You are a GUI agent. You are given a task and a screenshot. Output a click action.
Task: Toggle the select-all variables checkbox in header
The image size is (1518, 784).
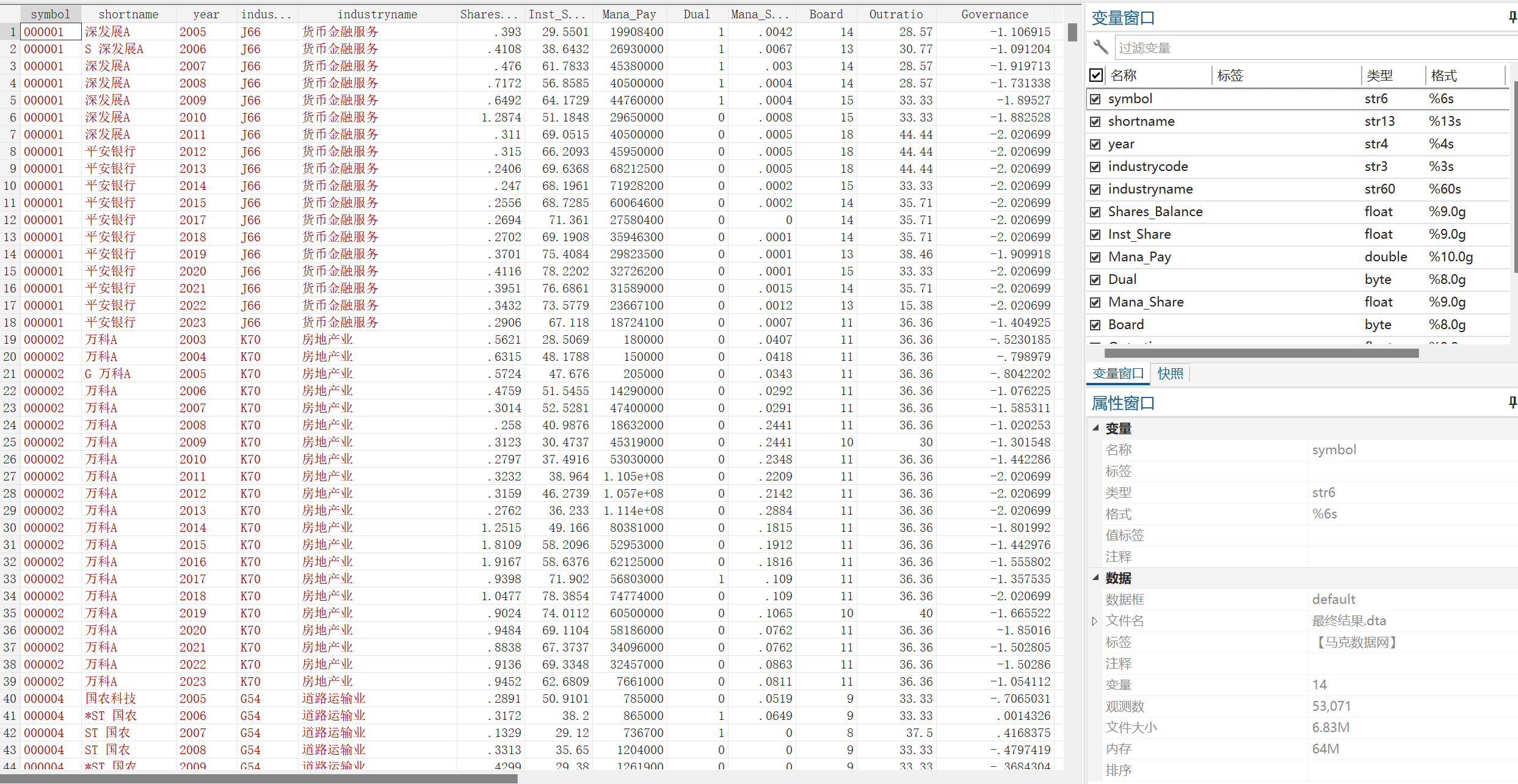1096,75
